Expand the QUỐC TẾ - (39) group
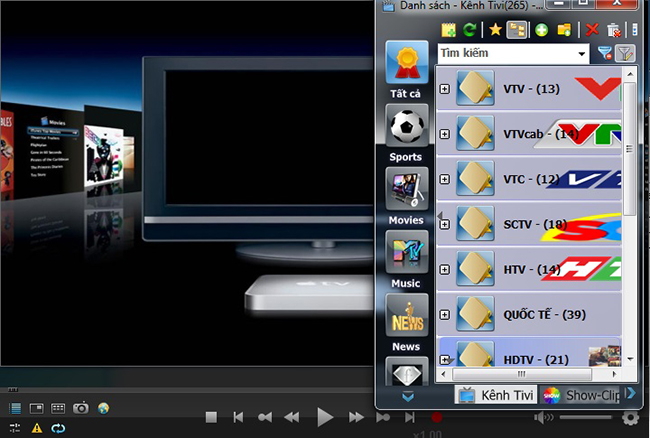This screenshot has width=650, height=438. pos(444,315)
